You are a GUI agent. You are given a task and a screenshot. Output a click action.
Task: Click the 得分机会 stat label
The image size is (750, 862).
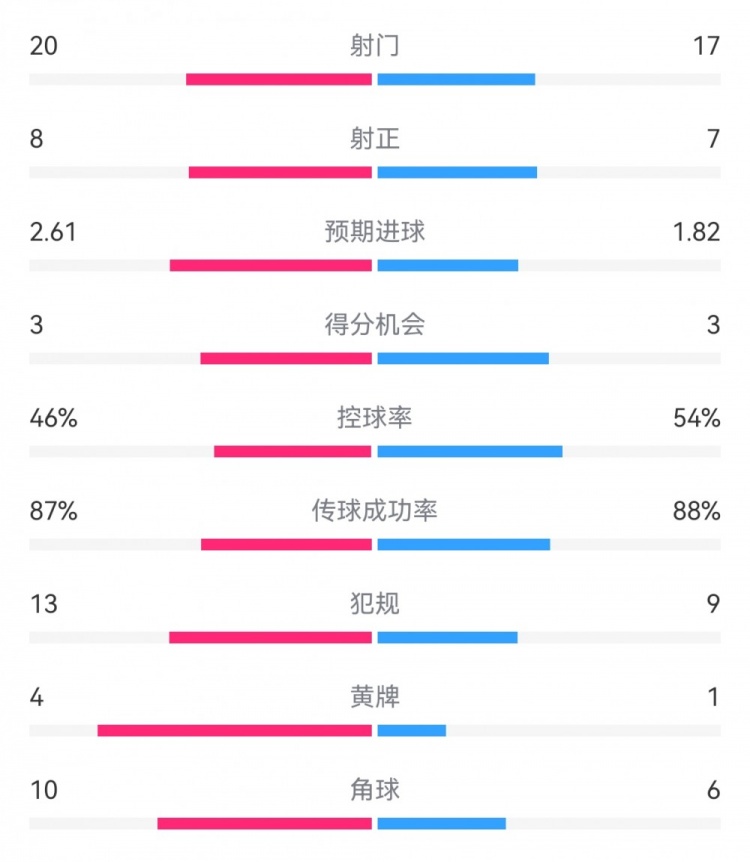point(375,325)
